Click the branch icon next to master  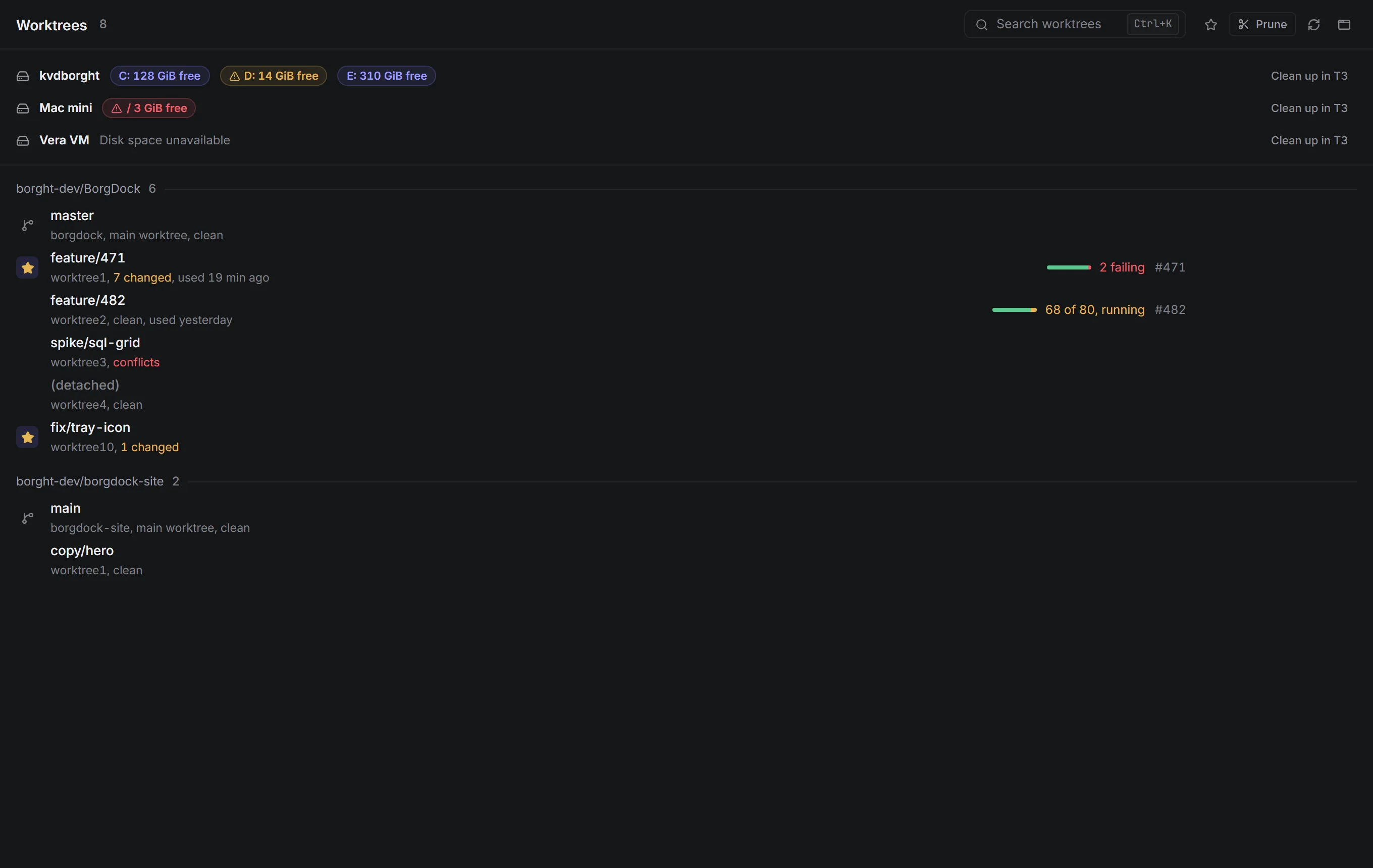point(27,225)
